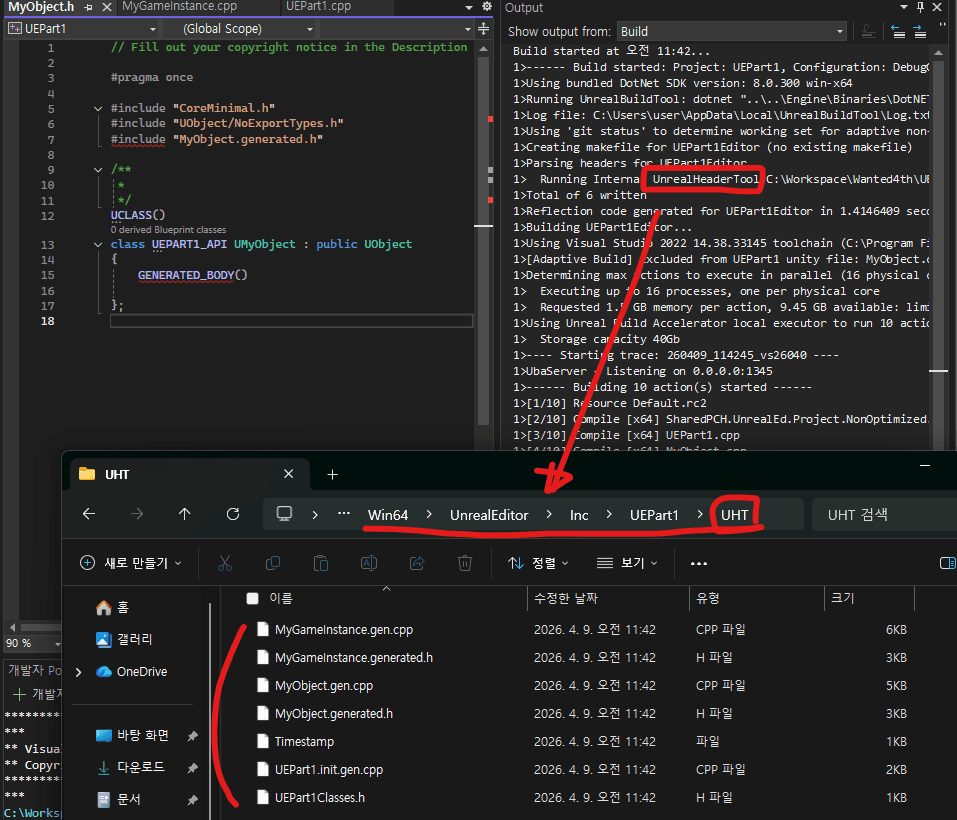Collapse the UMyObject class code block

[98, 244]
